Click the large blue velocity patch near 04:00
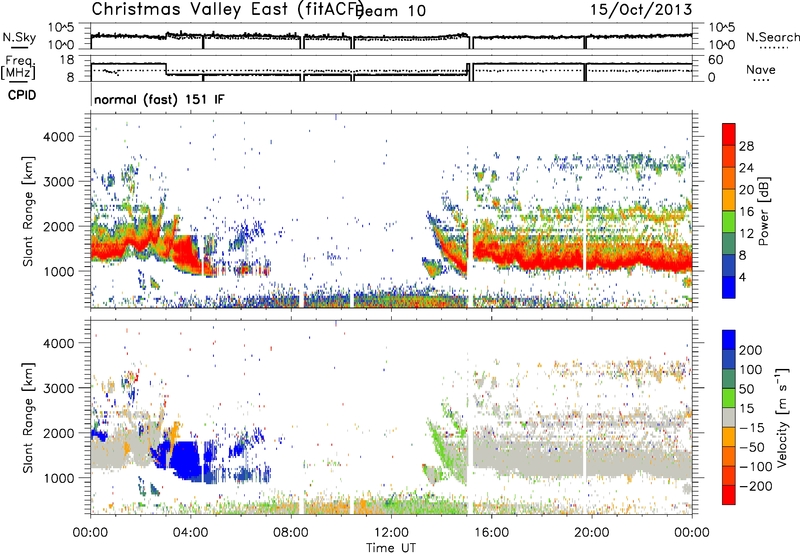The width and height of the screenshot is (800, 554). point(187,461)
